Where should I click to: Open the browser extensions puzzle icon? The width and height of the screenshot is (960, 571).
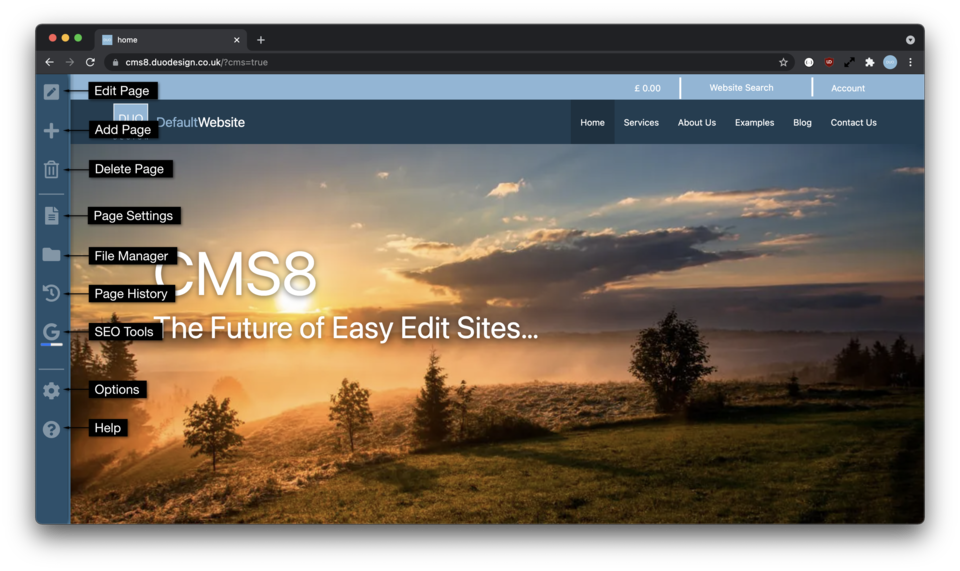[869, 62]
